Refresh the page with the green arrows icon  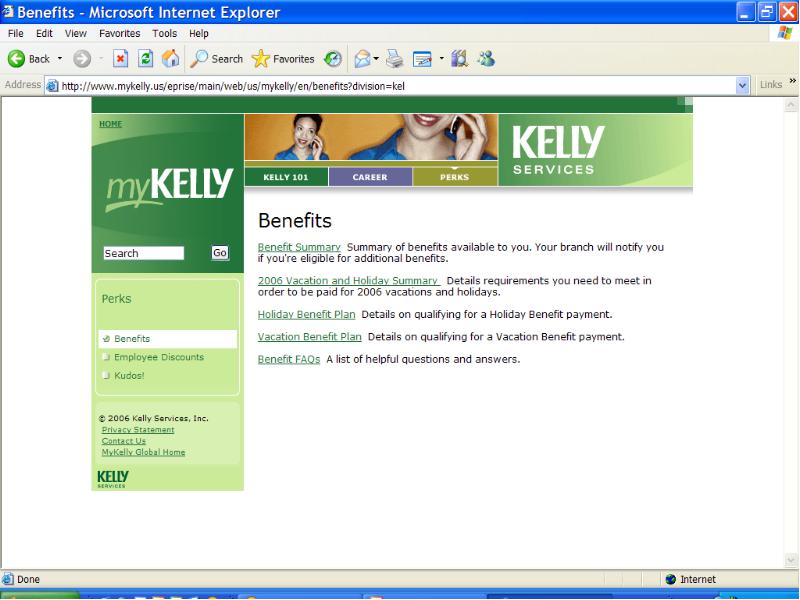pos(145,59)
